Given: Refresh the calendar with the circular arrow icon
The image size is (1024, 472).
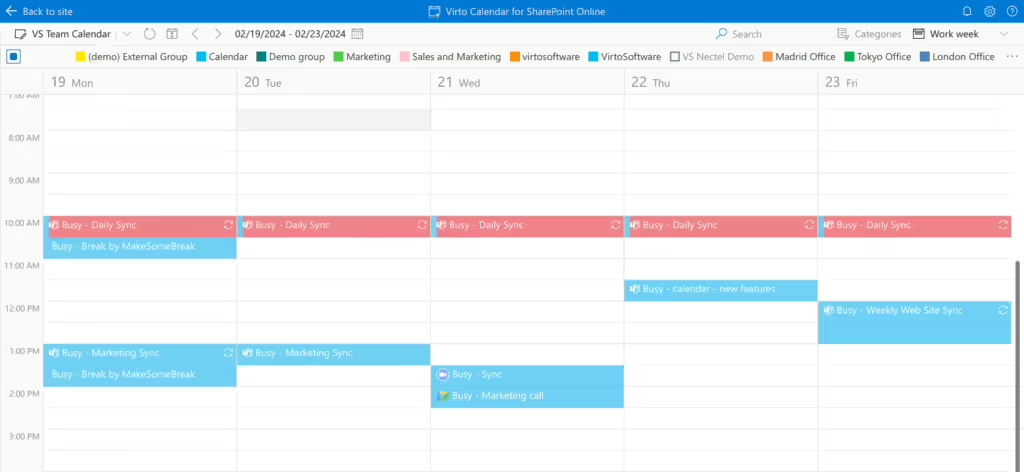Looking at the screenshot, I should (x=150, y=34).
